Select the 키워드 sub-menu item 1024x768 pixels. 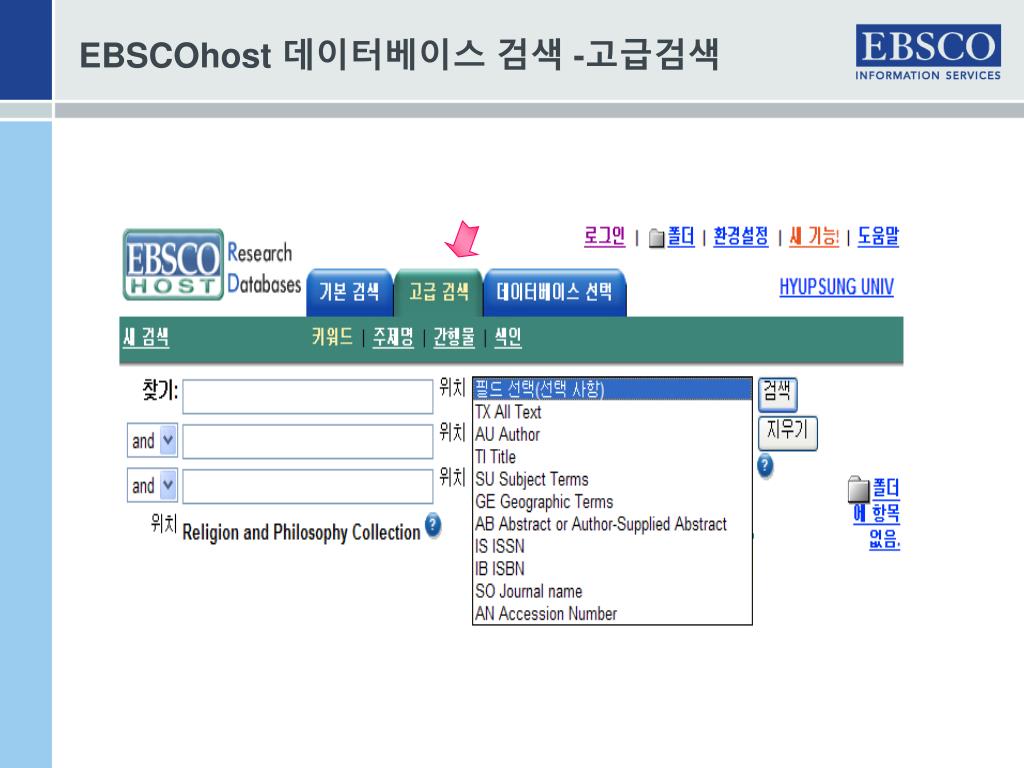point(332,337)
